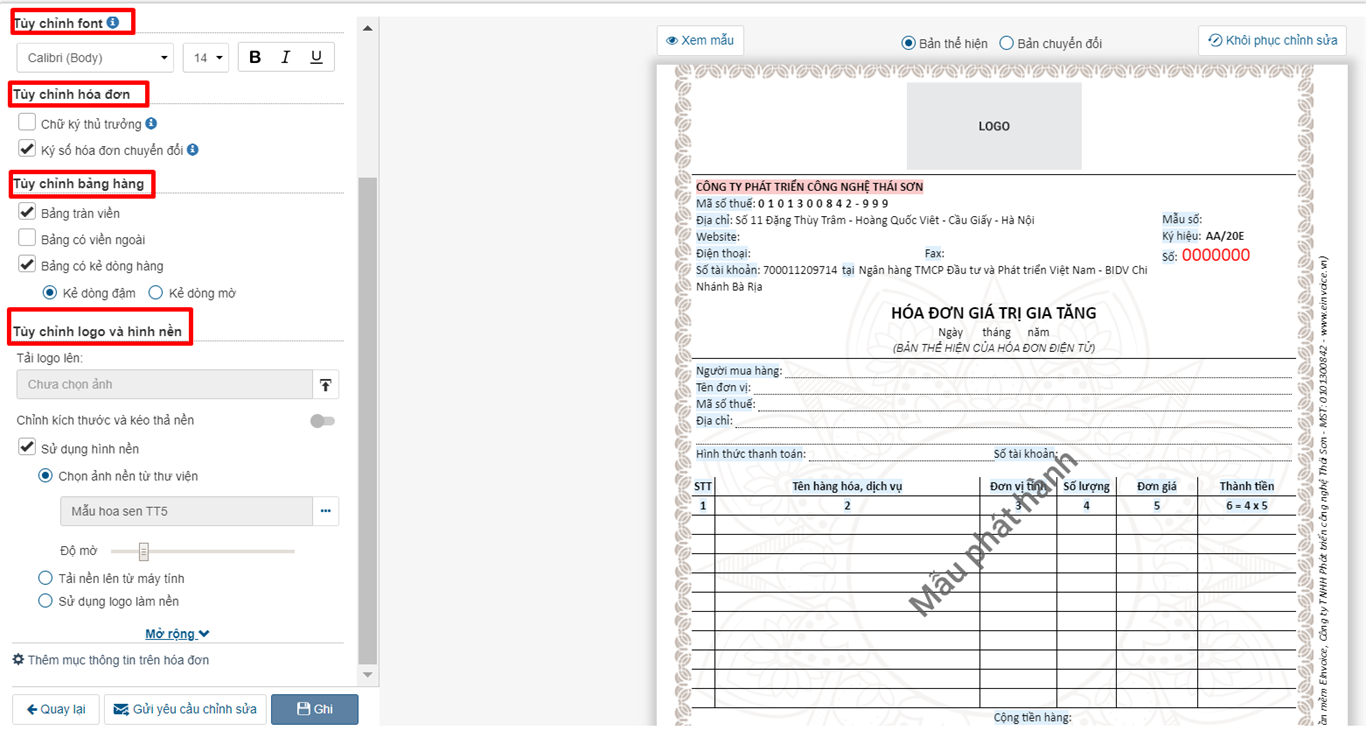Toggle italic formatting button
The image size is (1366, 730).
tap(286, 58)
